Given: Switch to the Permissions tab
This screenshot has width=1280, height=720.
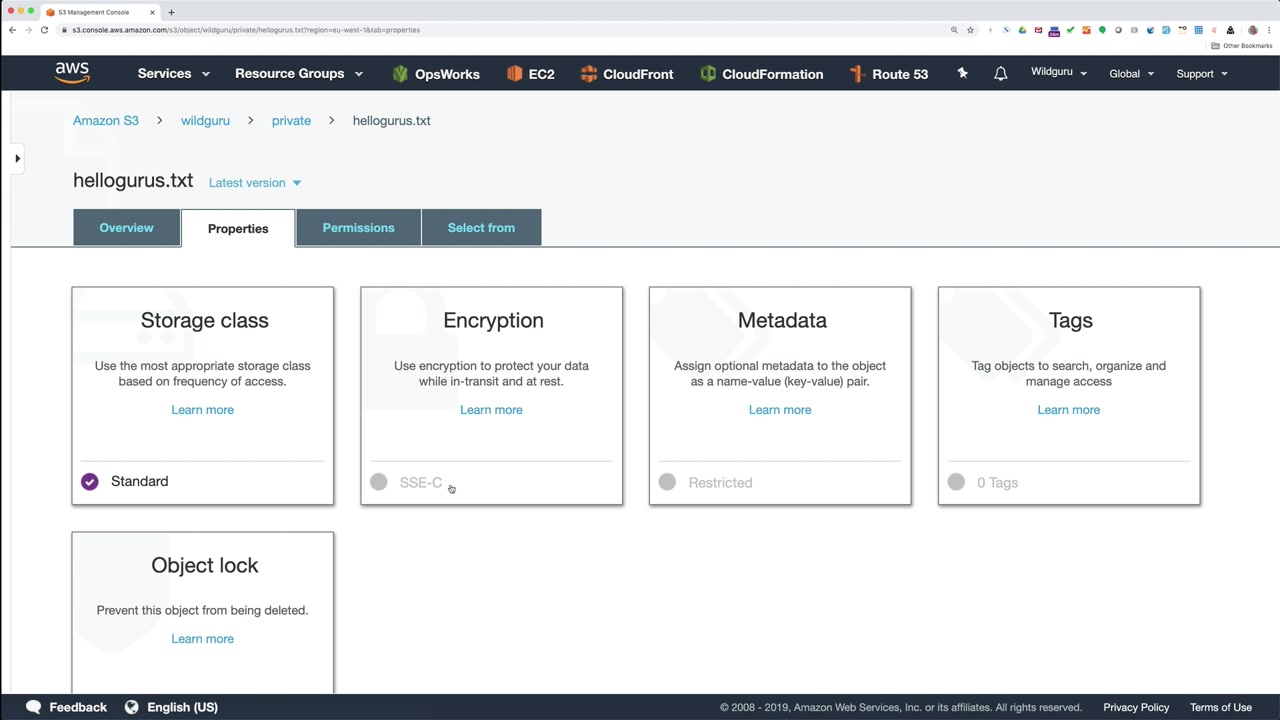Looking at the screenshot, I should point(358,228).
